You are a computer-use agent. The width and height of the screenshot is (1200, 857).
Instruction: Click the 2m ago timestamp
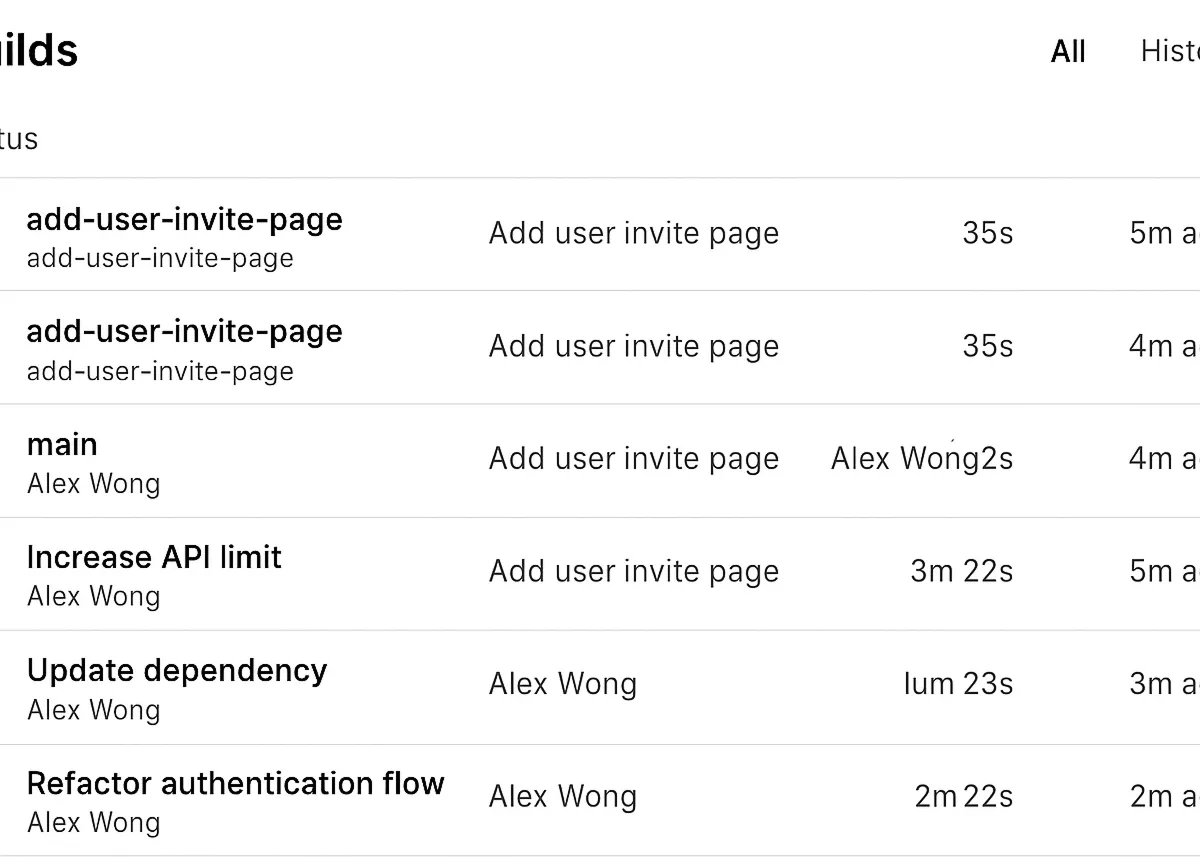pos(1163,797)
